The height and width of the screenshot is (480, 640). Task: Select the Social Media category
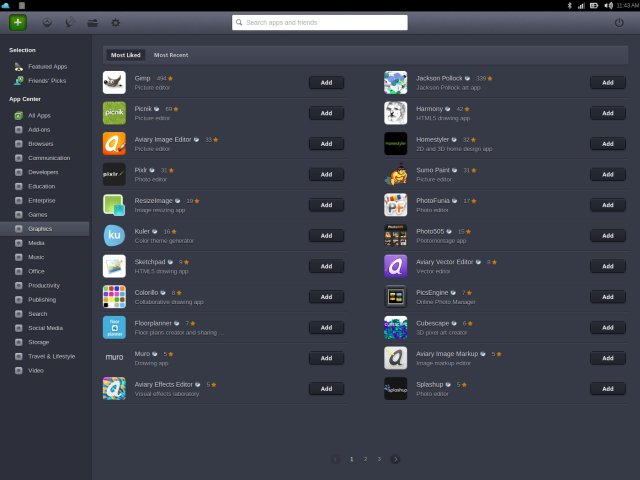(x=45, y=328)
